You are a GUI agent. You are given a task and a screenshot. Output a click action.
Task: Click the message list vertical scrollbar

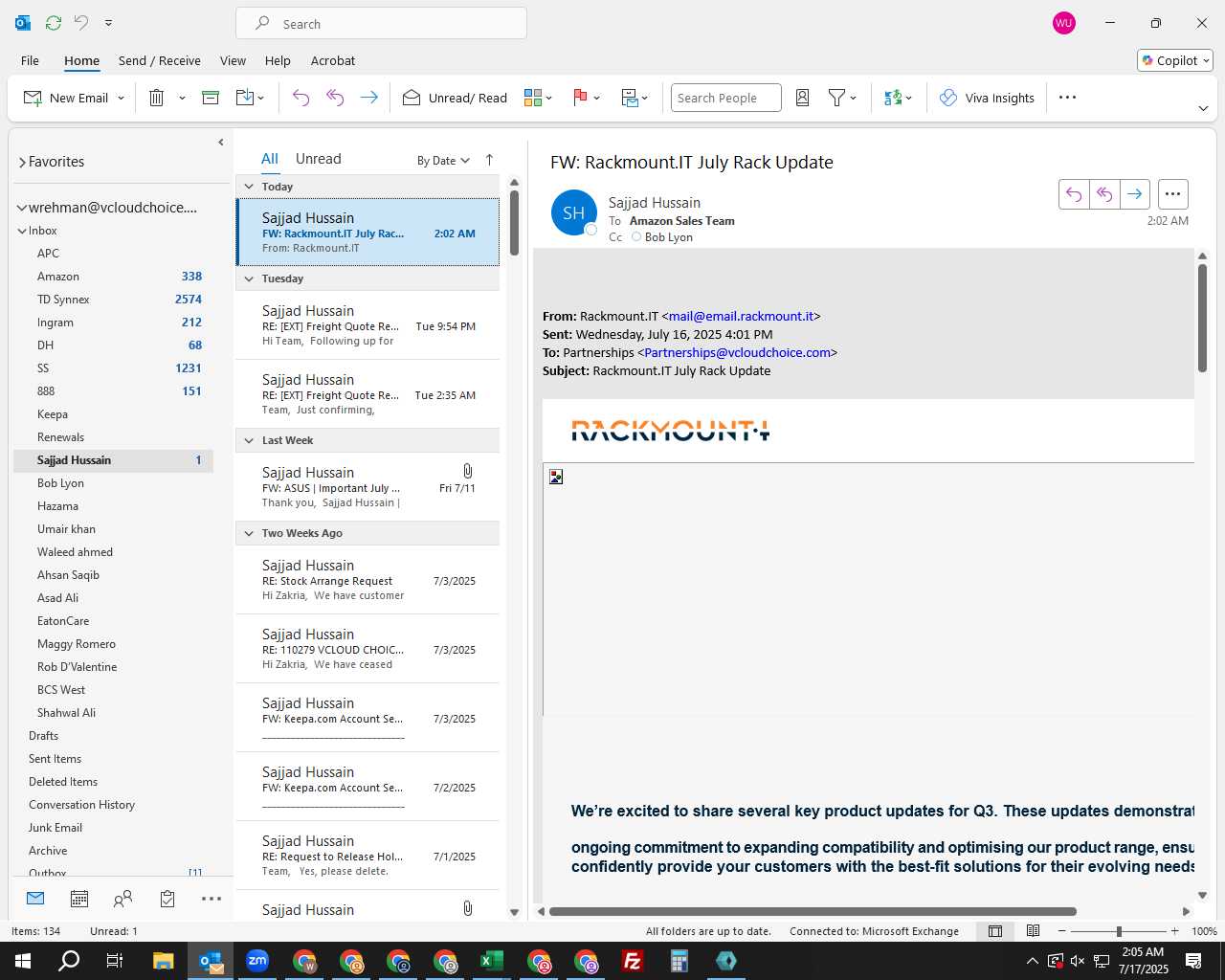[x=514, y=222]
